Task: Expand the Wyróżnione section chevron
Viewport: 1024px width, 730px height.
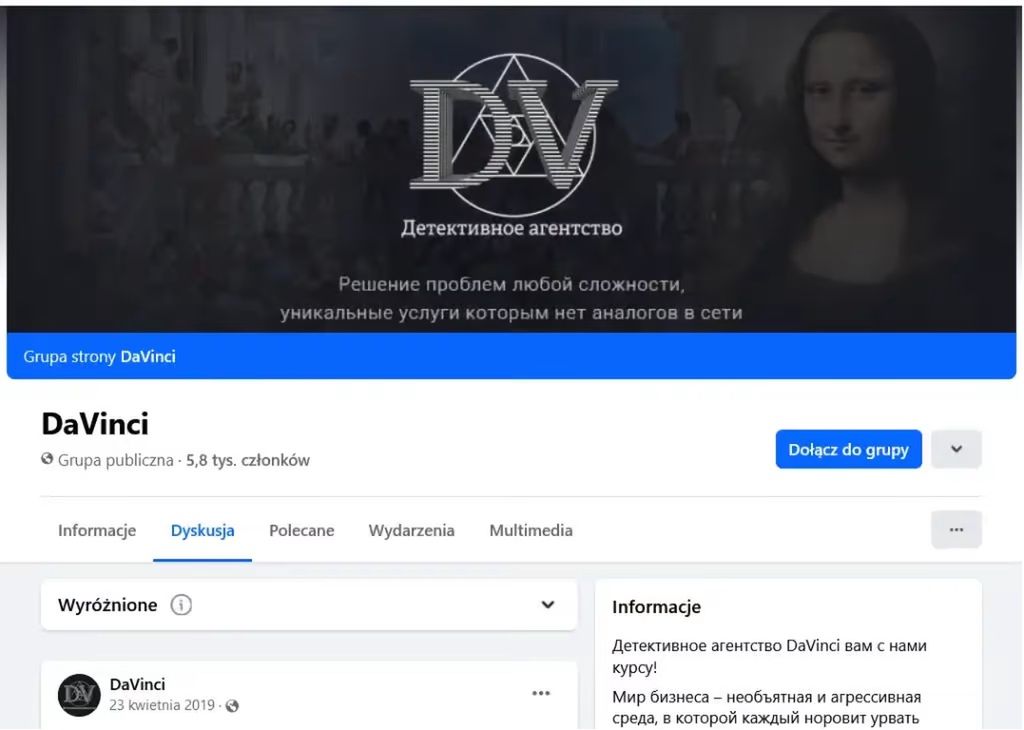Action: [x=548, y=605]
